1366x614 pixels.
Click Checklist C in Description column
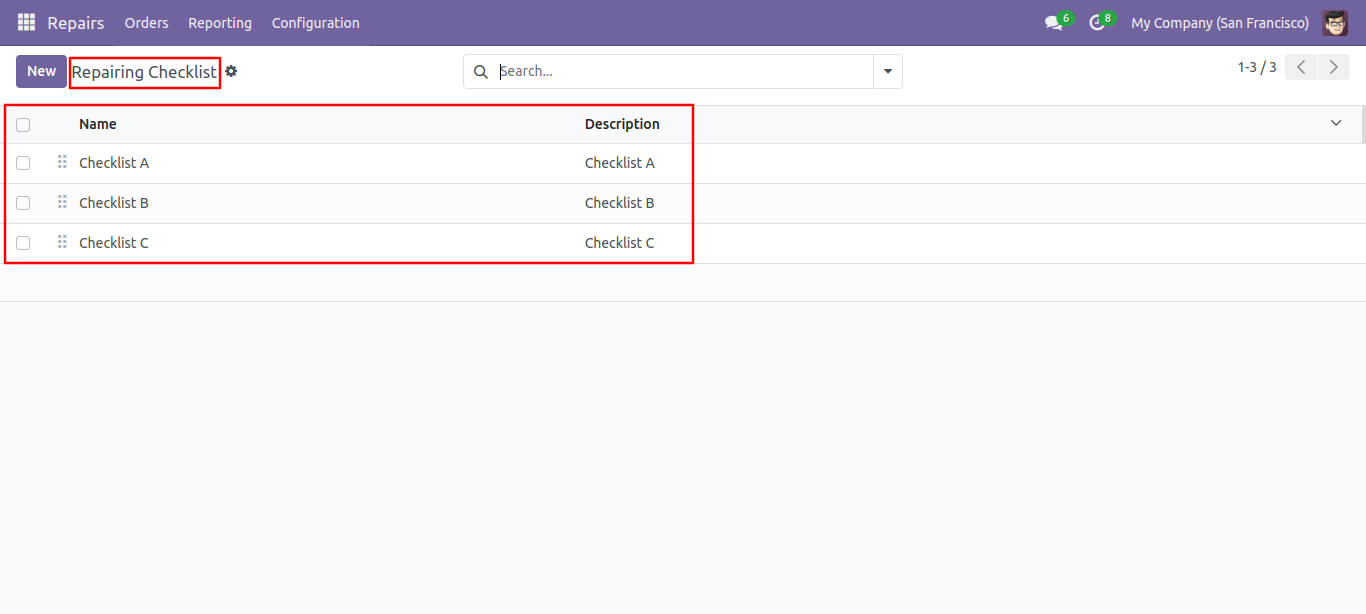tap(620, 243)
